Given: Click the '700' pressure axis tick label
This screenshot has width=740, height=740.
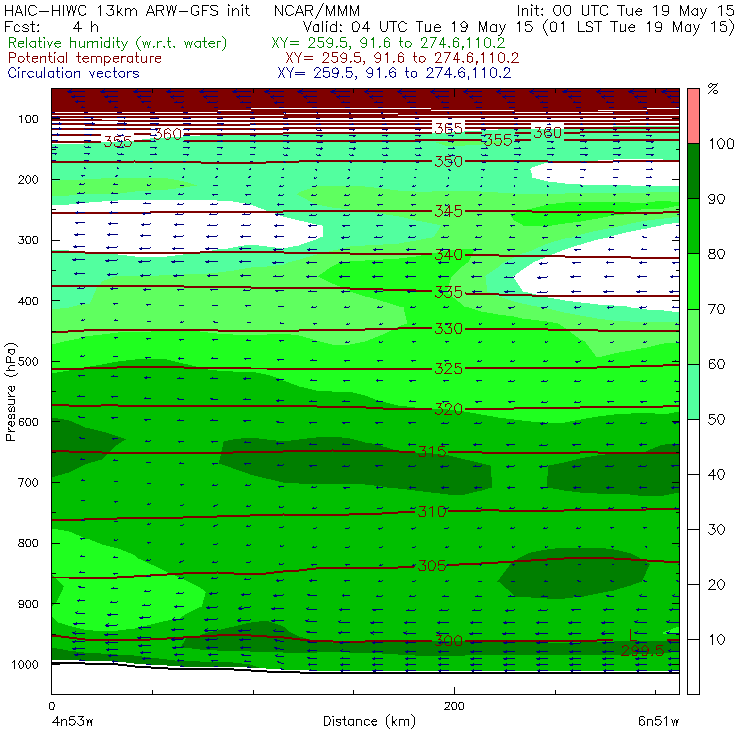Looking at the screenshot, I should (x=28, y=483).
